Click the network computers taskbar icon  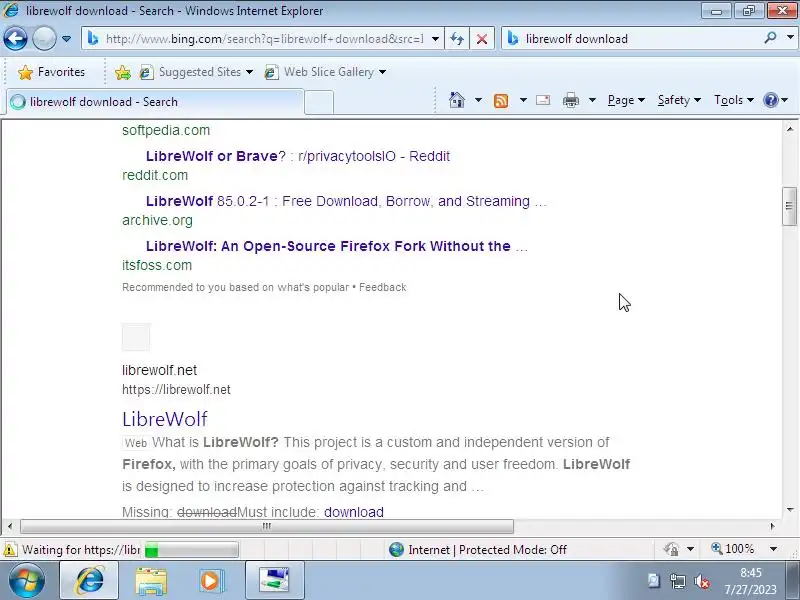pyautogui.click(x=274, y=581)
